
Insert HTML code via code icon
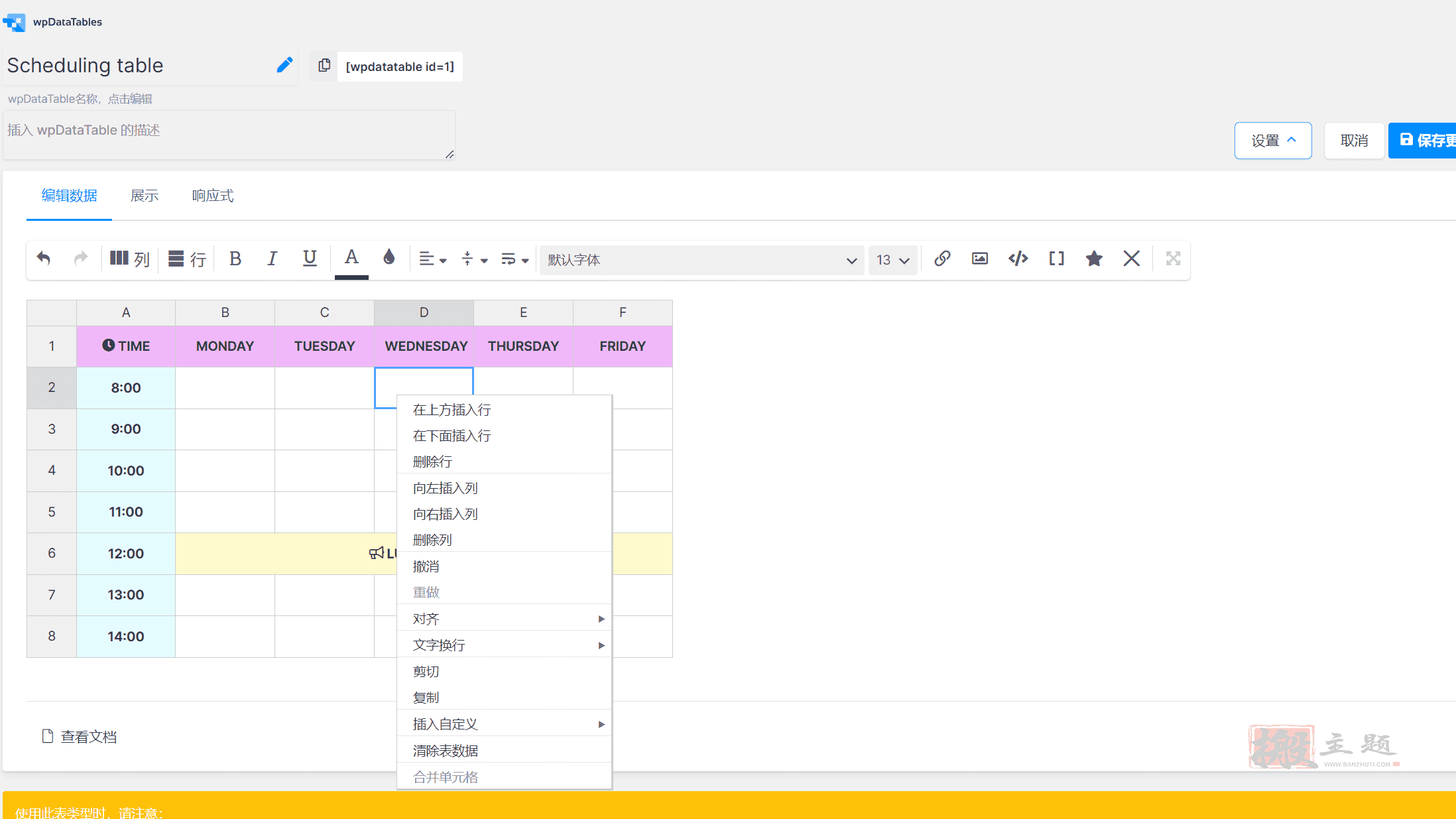pyautogui.click(x=1018, y=259)
